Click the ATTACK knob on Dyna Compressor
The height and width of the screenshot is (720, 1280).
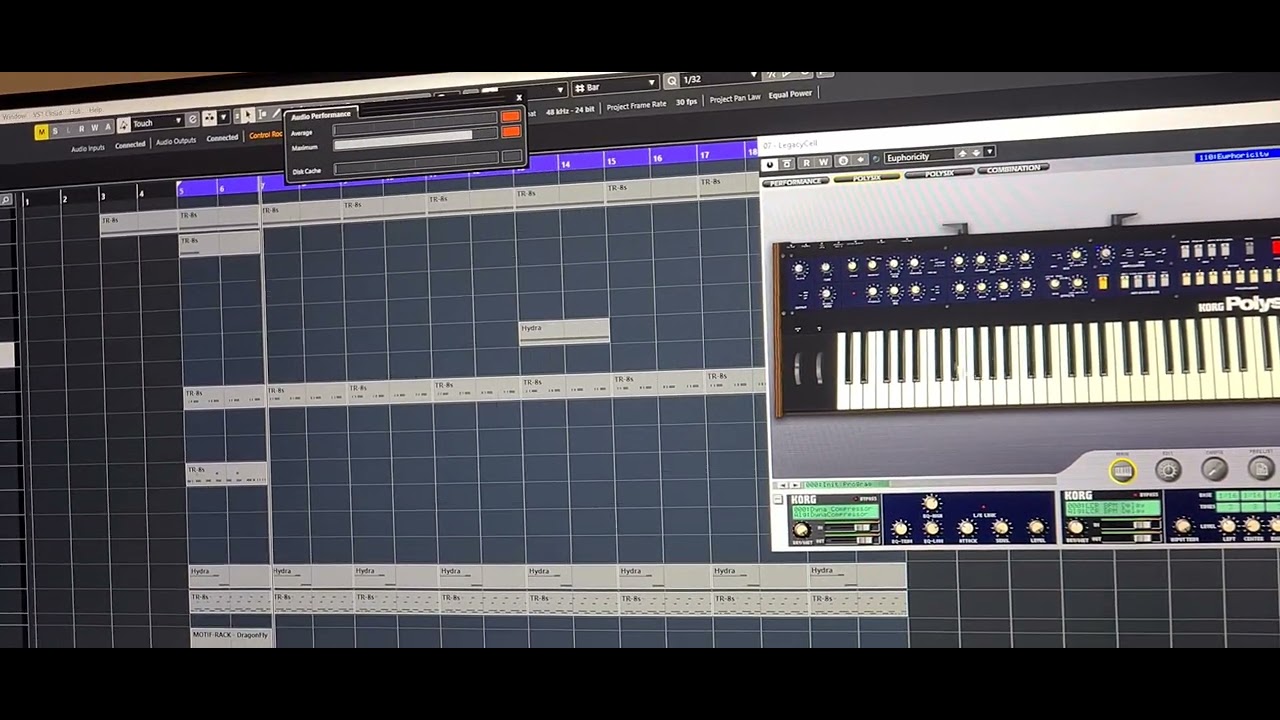[x=967, y=528]
